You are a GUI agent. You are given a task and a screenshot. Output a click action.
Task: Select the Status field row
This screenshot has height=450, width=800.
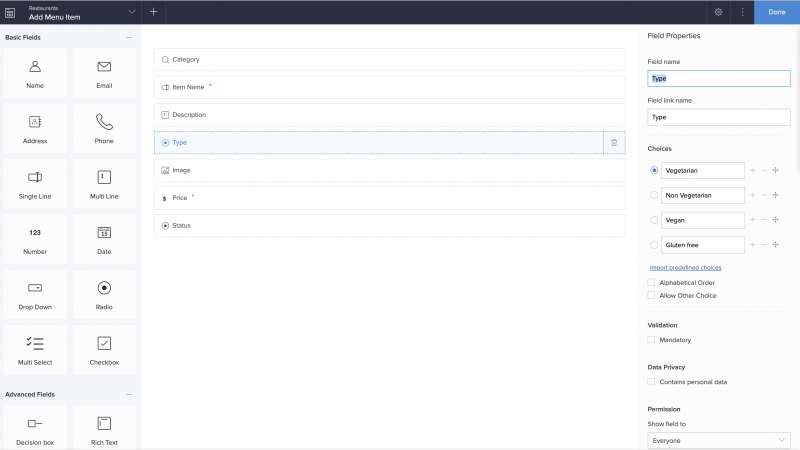pyautogui.click(x=390, y=226)
